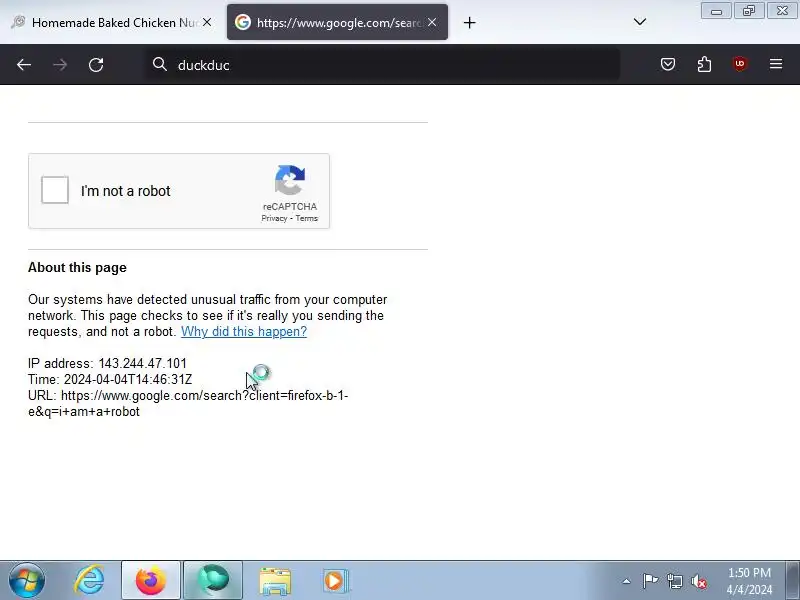The image size is (800, 600).
Task: Follow the Why did this happen link
Action: point(244,332)
